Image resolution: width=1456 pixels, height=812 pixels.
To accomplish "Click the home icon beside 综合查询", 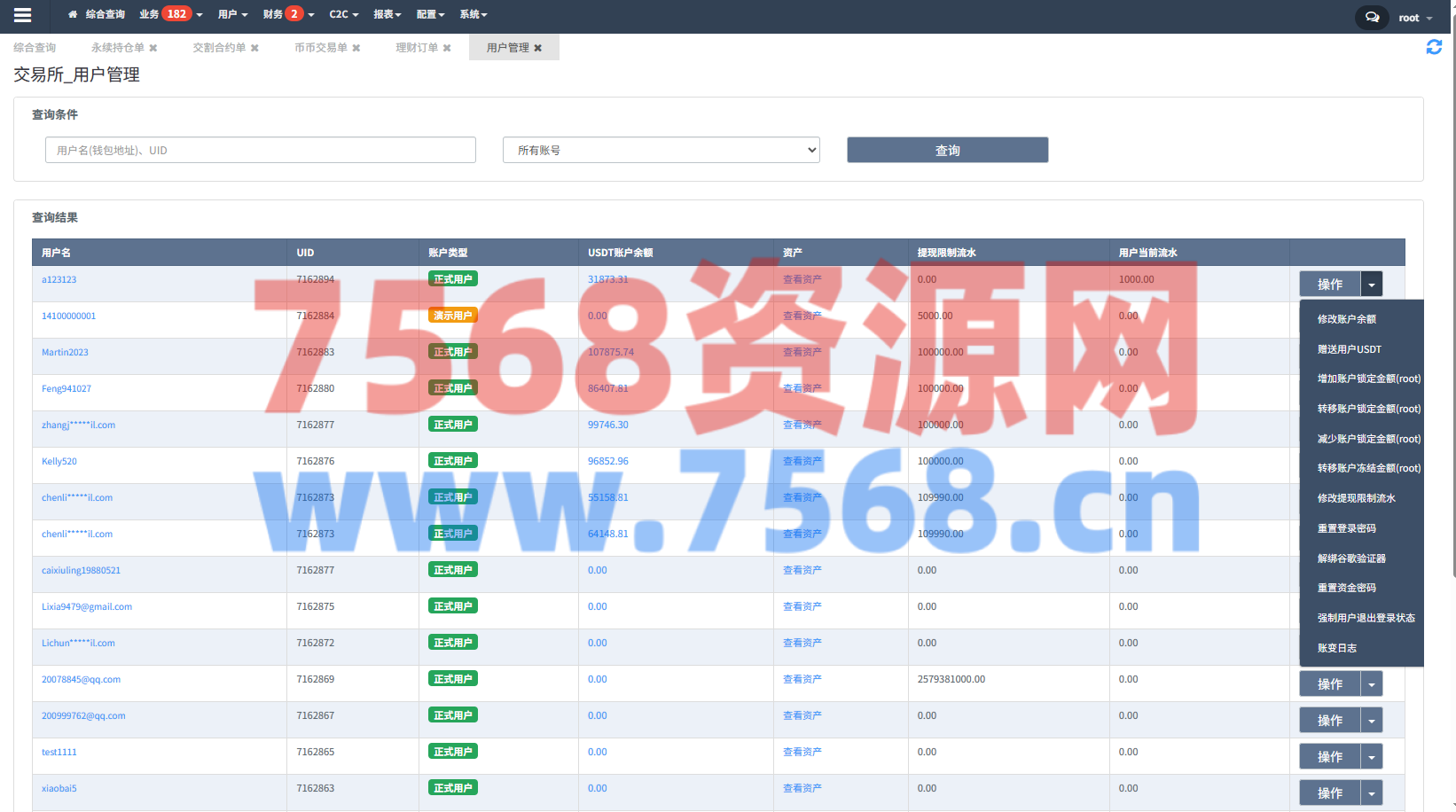I will [x=73, y=15].
